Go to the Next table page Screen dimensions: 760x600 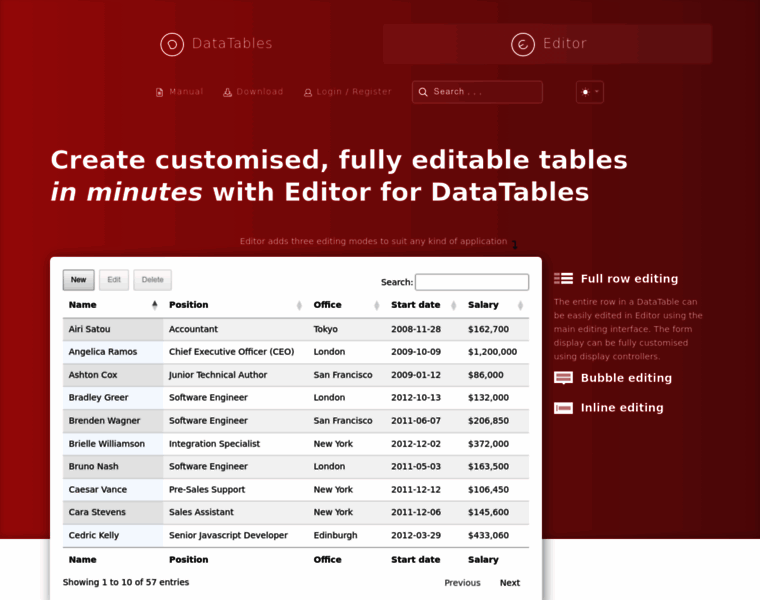pos(510,583)
